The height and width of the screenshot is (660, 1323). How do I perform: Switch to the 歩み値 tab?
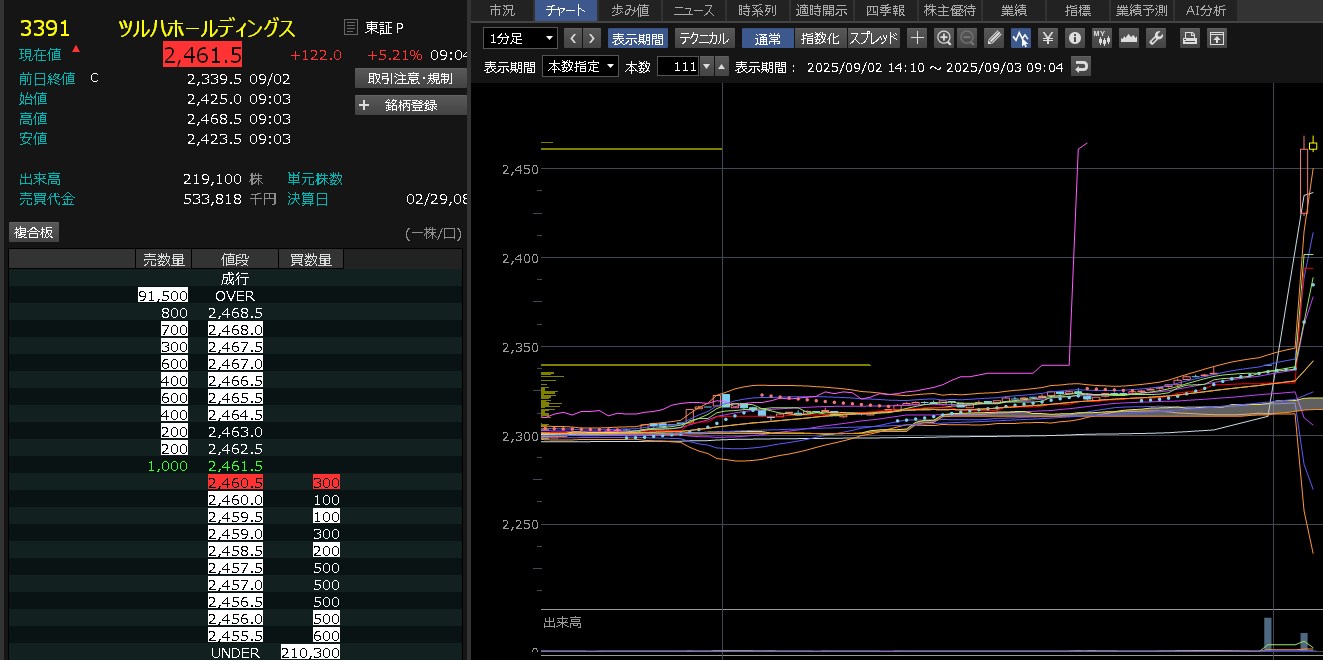point(629,10)
